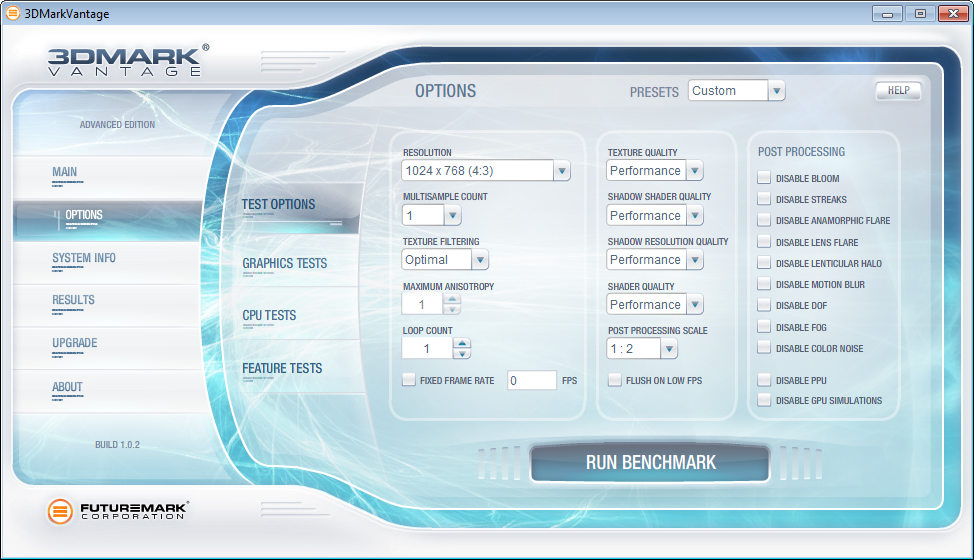Check the Fixed Frame Rate option
This screenshot has width=974, height=560.
pos(409,379)
